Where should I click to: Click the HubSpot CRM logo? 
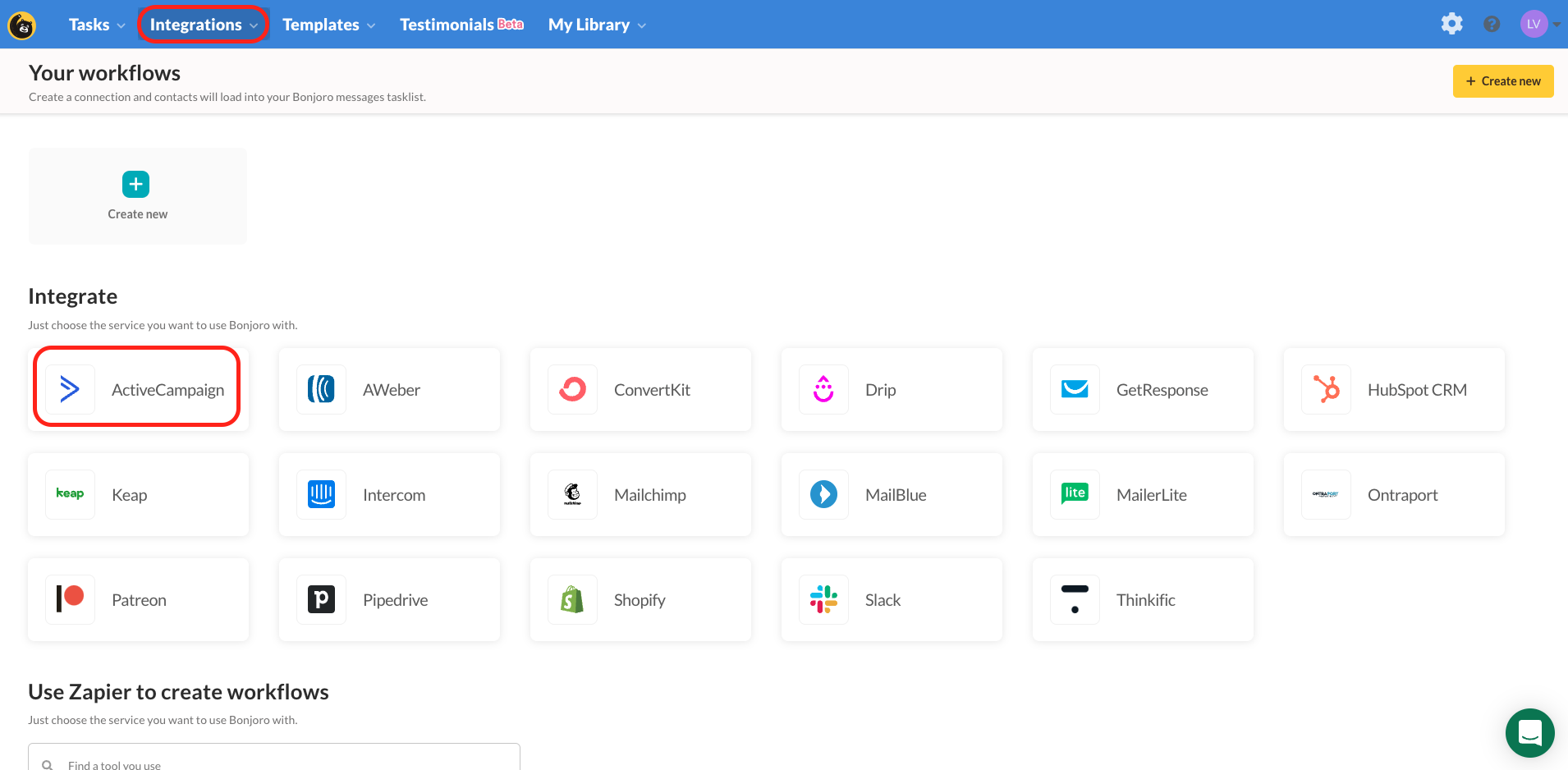pyautogui.click(x=1326, y=389)
